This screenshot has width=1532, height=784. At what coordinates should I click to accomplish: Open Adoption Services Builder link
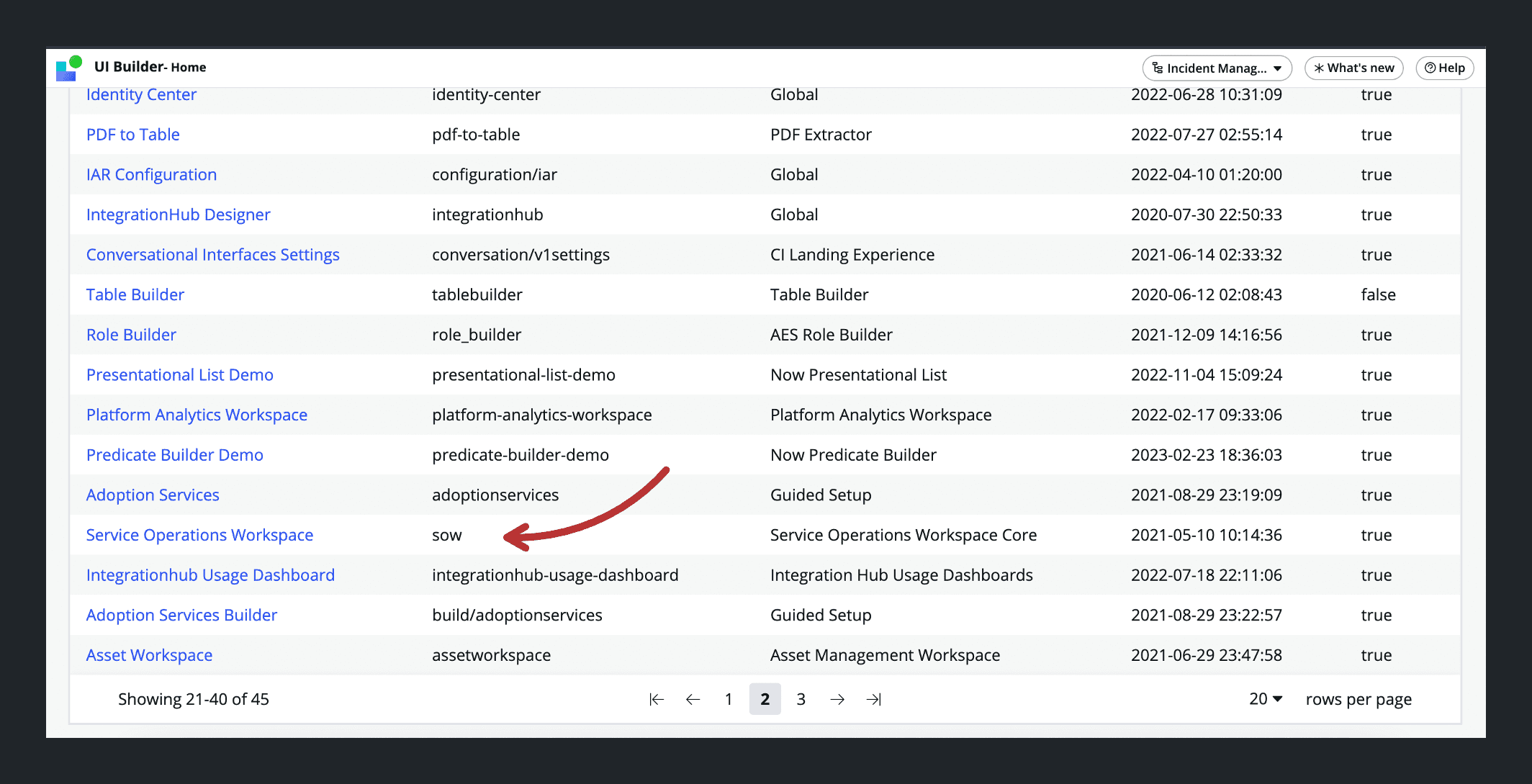(x=181, y=615)
